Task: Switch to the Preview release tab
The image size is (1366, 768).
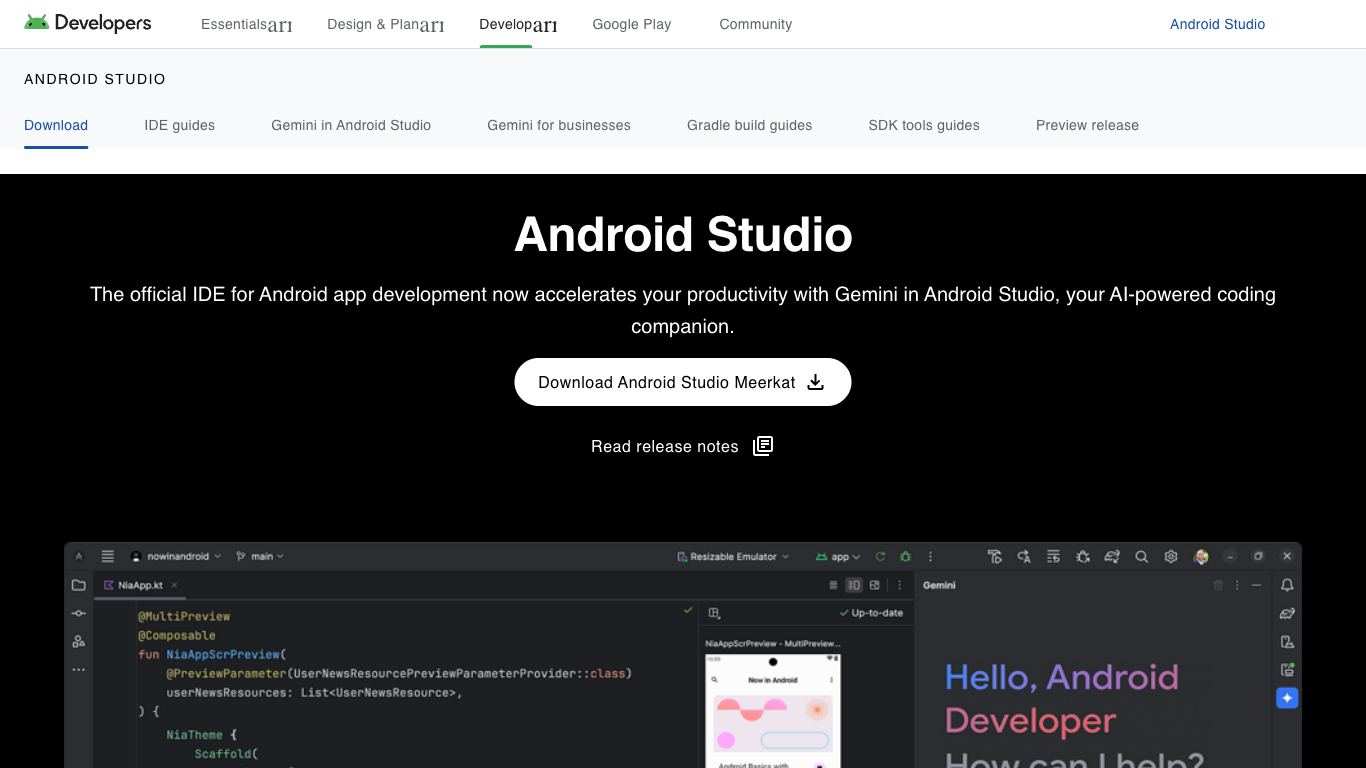Action: (x=1087, y=125)
